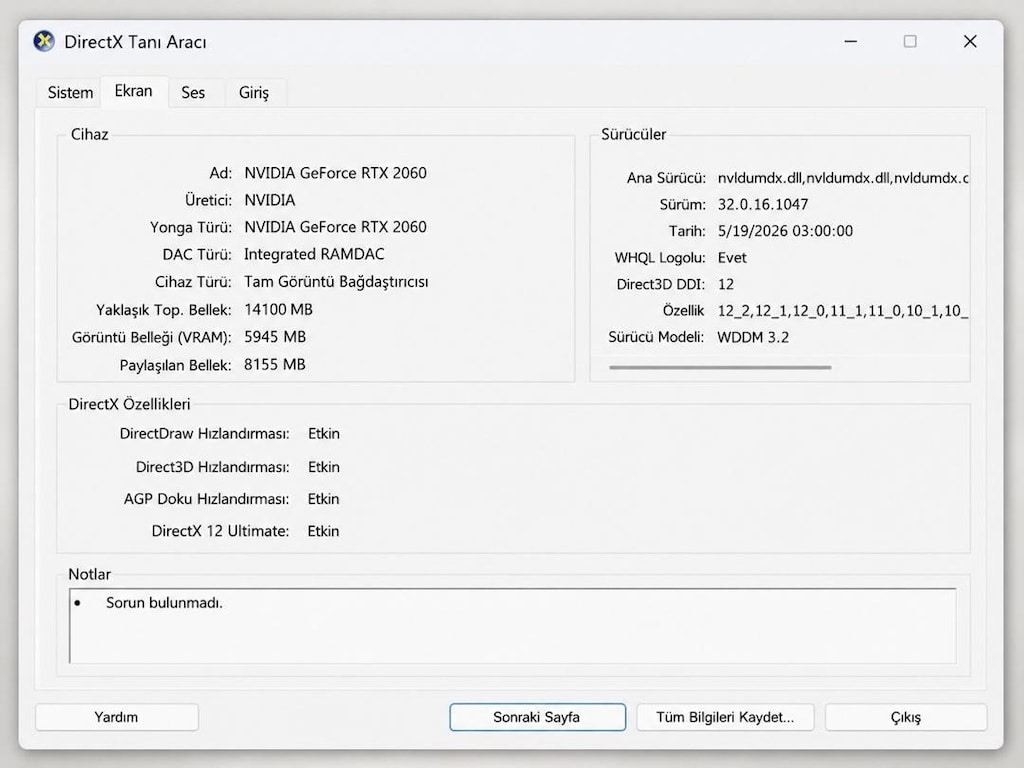Select the Ad value NVIDIA GeForce RTX 2060

pyautogui.click(x=336, y=173)
